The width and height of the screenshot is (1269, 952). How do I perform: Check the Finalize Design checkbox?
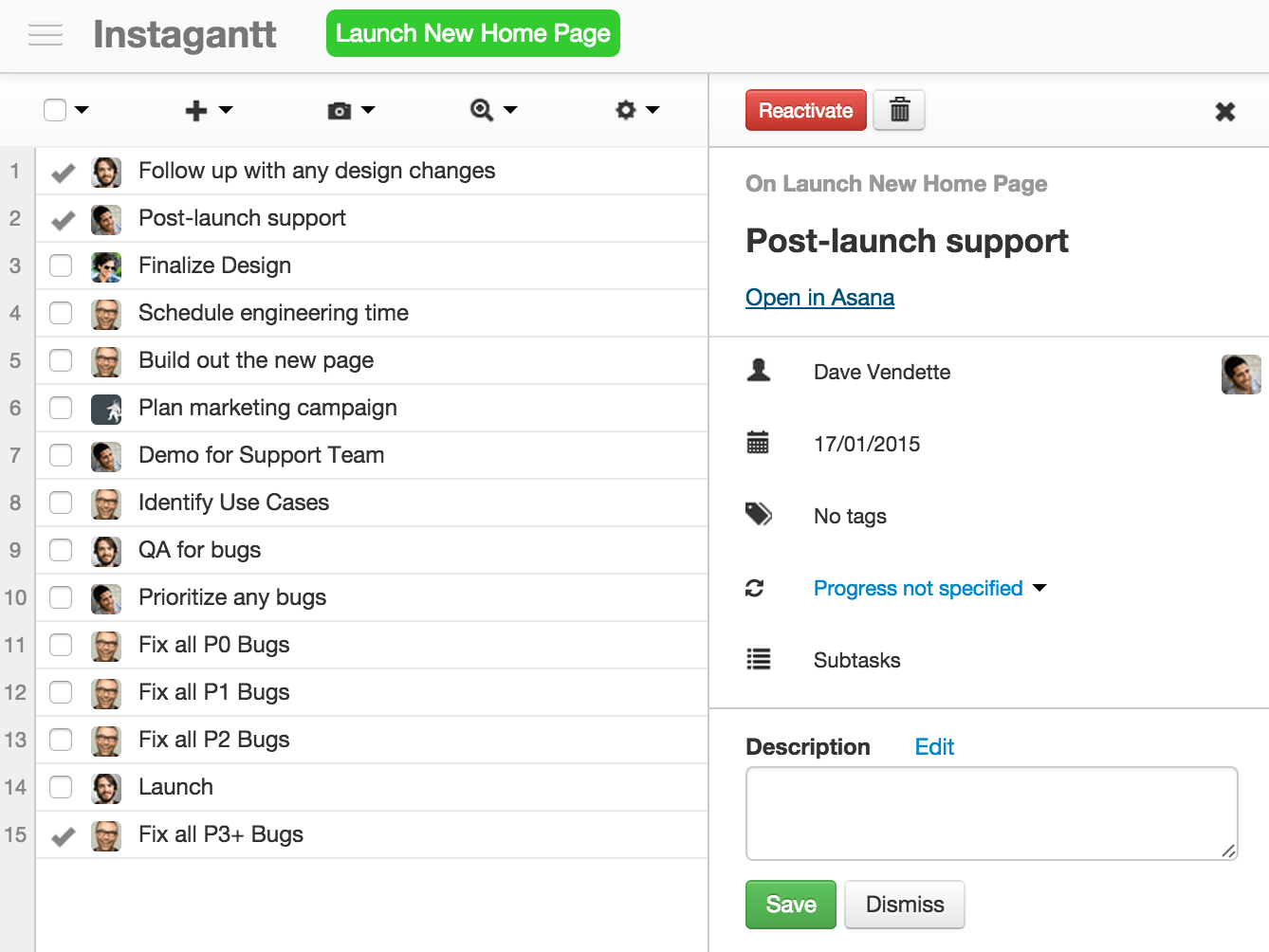[x=61, y=265]
